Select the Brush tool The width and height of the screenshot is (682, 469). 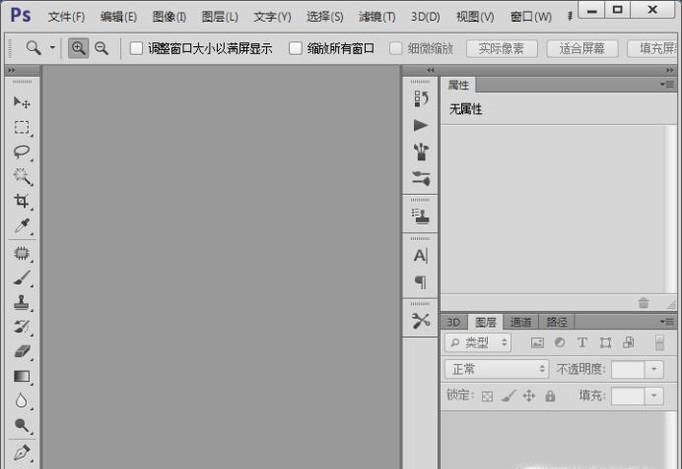pyautogui.click(x=21, y=279)
